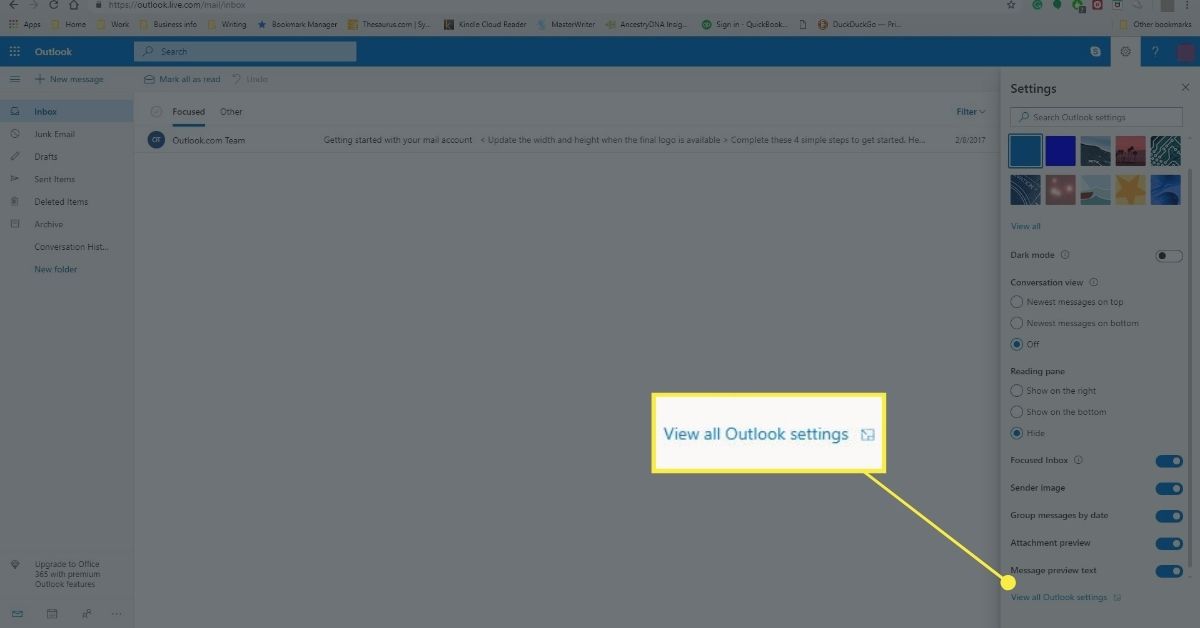1200x628 pixels.
Task: Open the People module icon
Action: [x=86, y=613]
